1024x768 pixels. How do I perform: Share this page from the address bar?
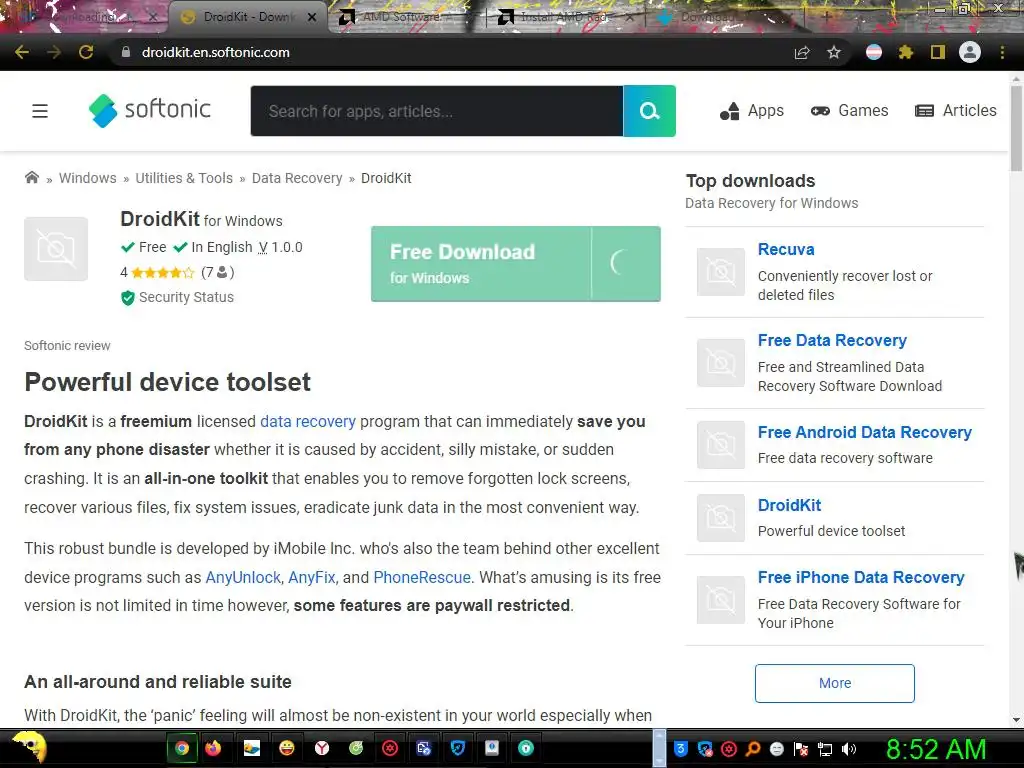[802, 52]
